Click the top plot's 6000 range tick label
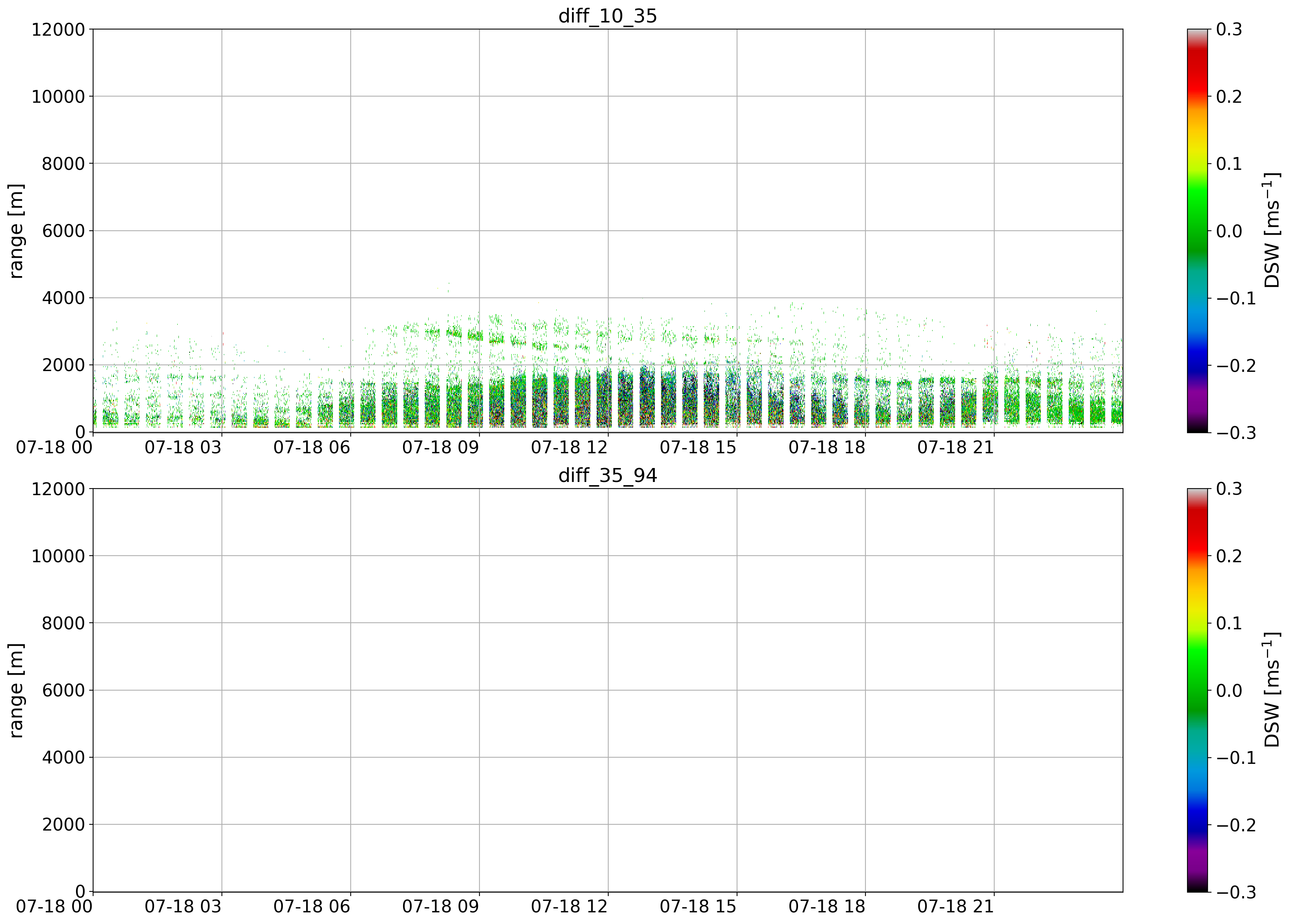 63,231
